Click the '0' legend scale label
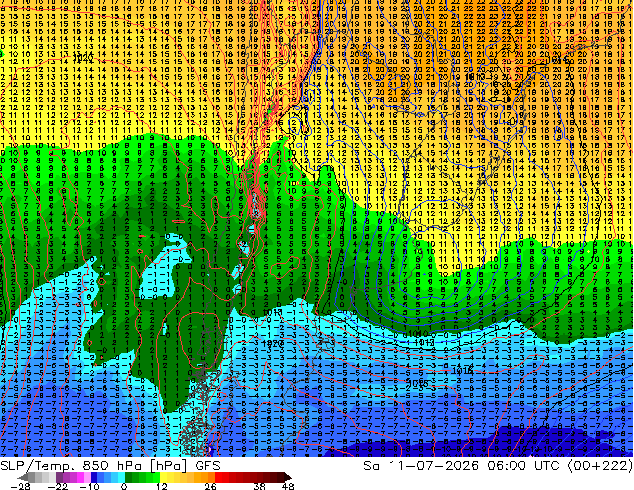 coord(124,486)
